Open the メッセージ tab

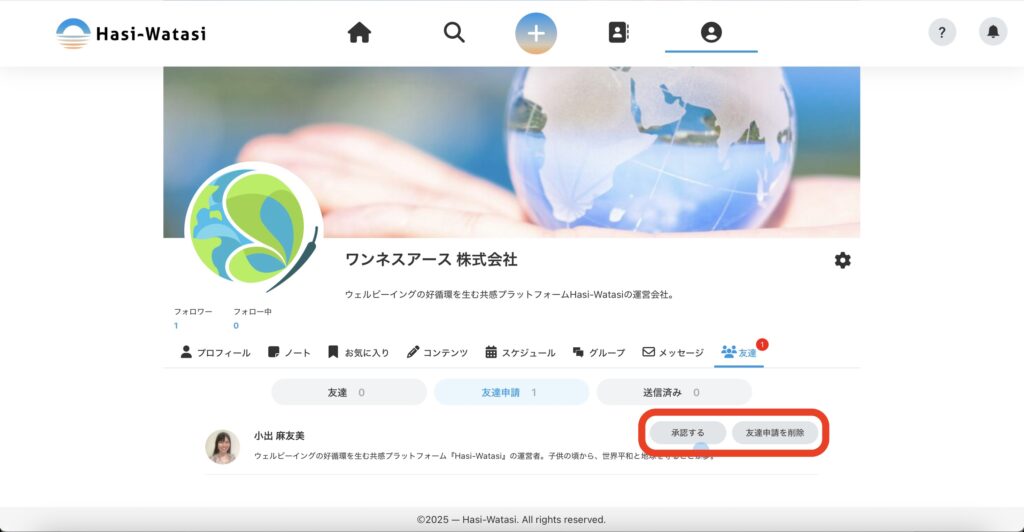[672, 352]
